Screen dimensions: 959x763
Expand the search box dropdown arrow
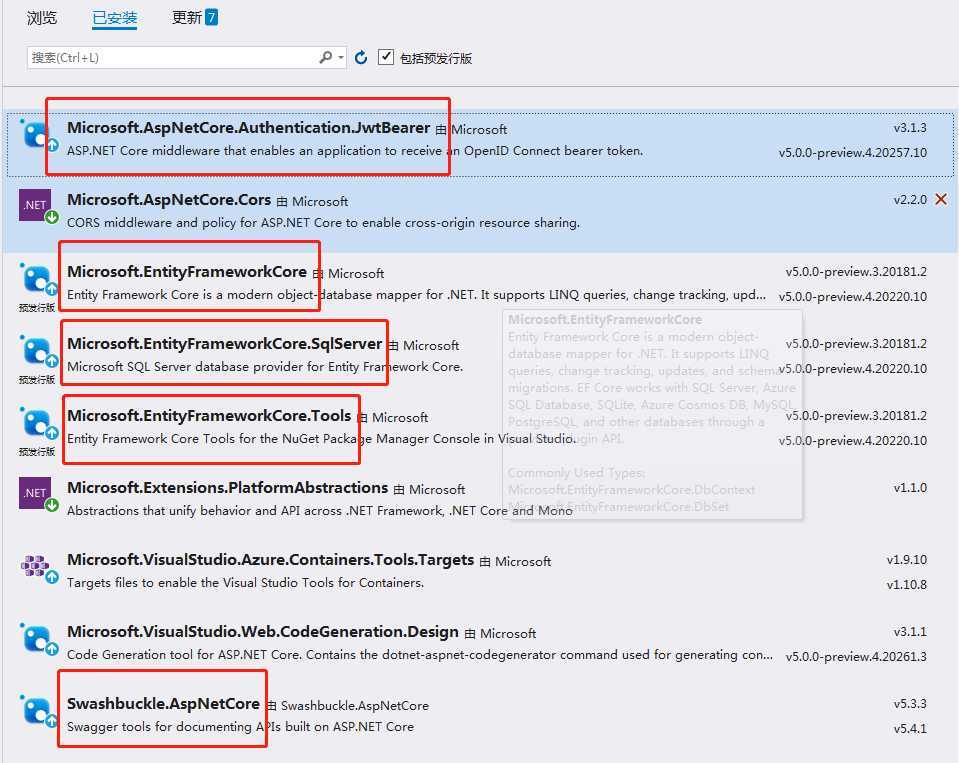pos(341,57)
